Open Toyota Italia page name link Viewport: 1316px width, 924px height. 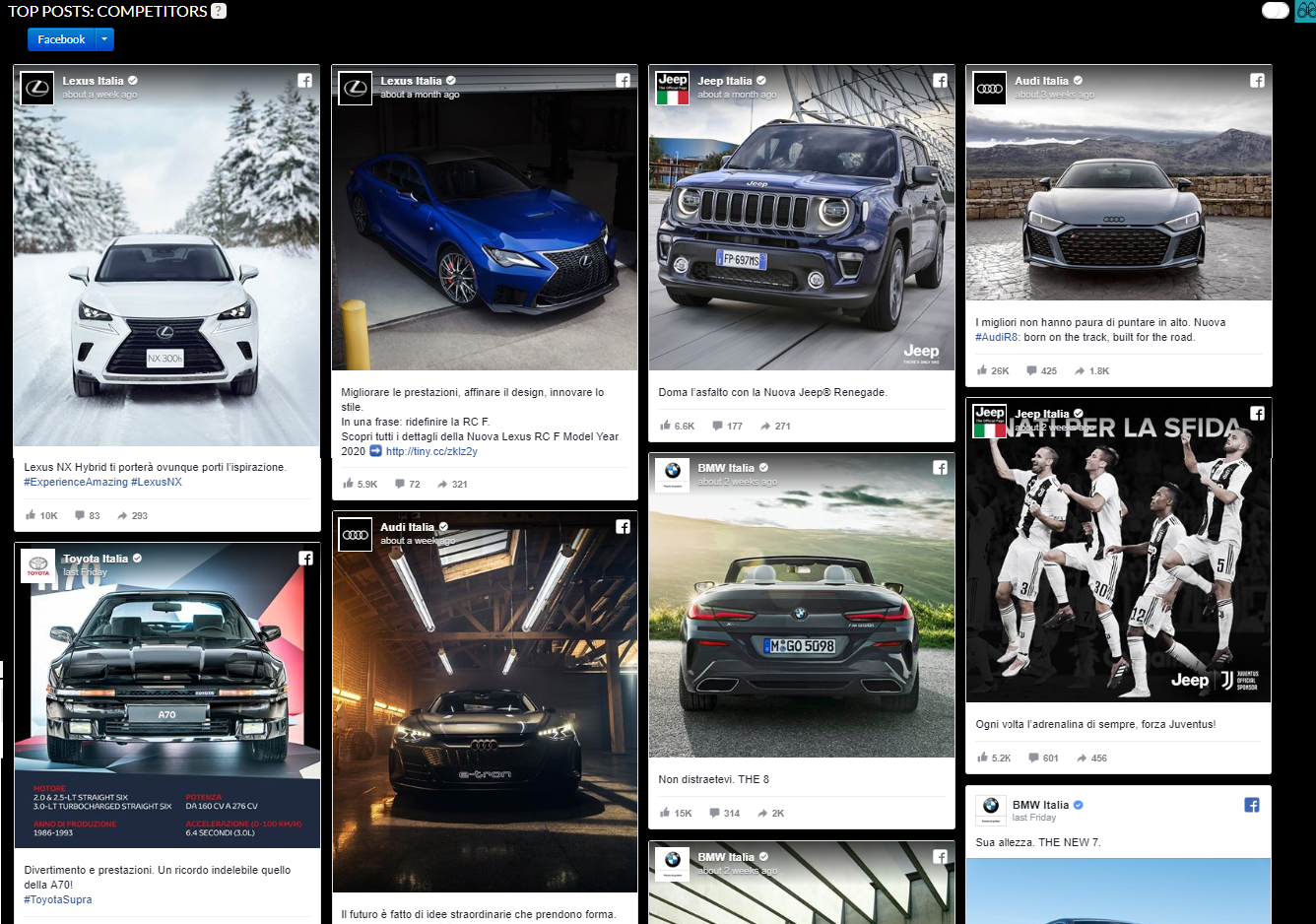click(x=96, y=559)
